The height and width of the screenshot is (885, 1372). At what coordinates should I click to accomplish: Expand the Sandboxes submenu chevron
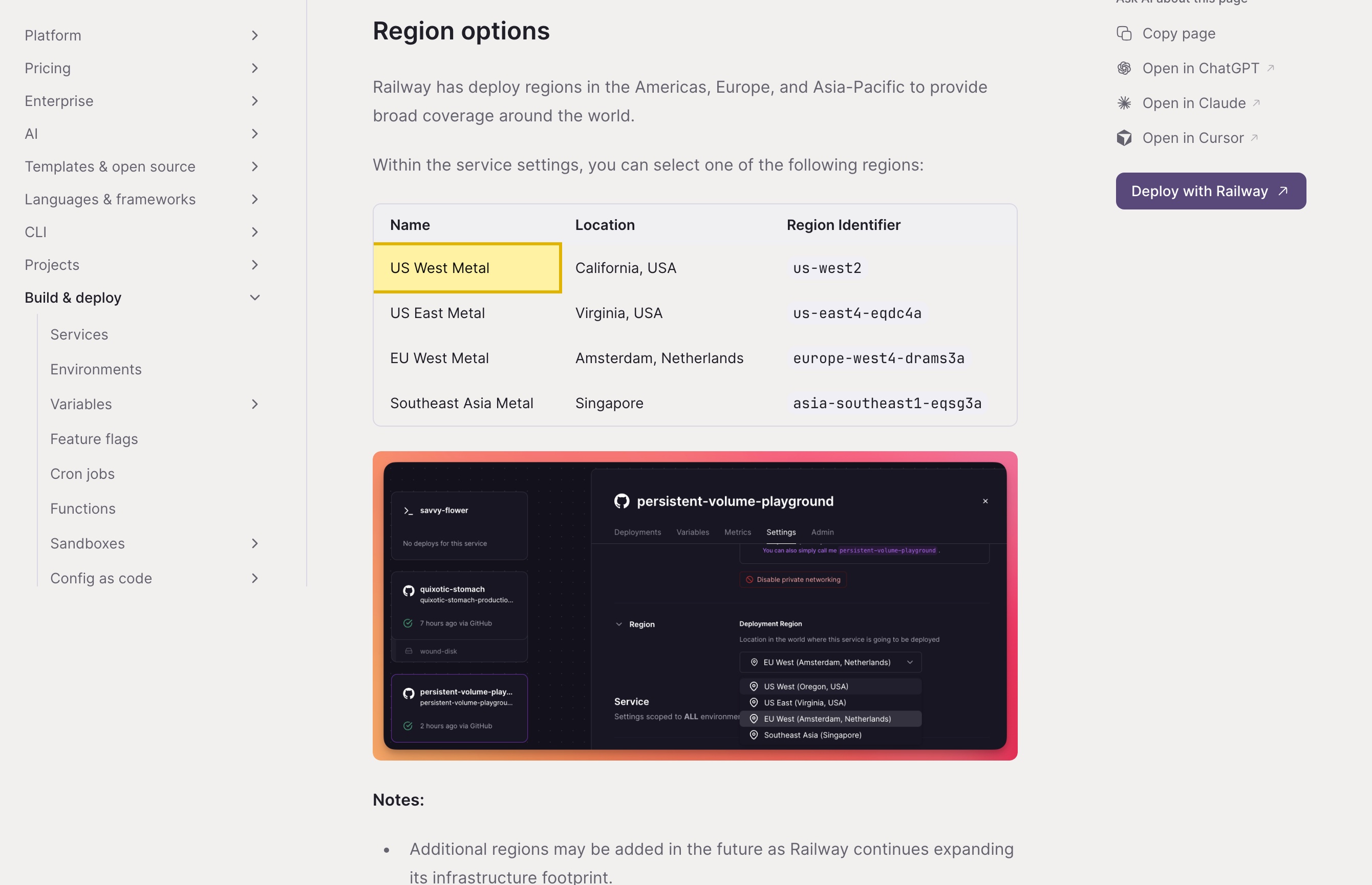tap(255, 543)
